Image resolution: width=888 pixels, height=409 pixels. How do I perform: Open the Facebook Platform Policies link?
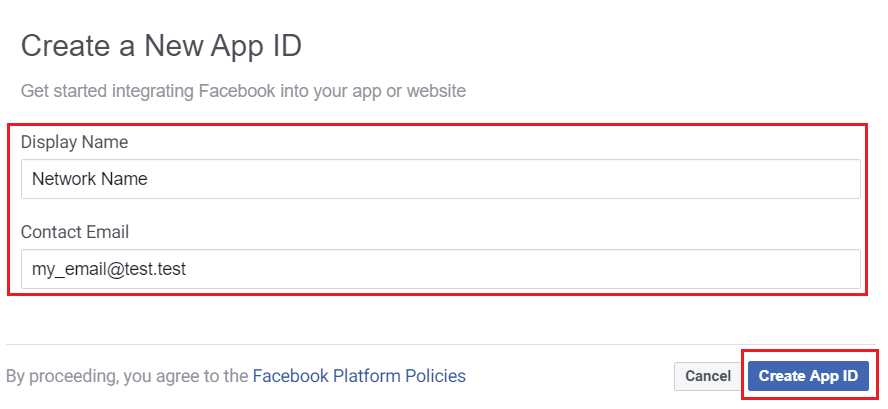(359, 376)
